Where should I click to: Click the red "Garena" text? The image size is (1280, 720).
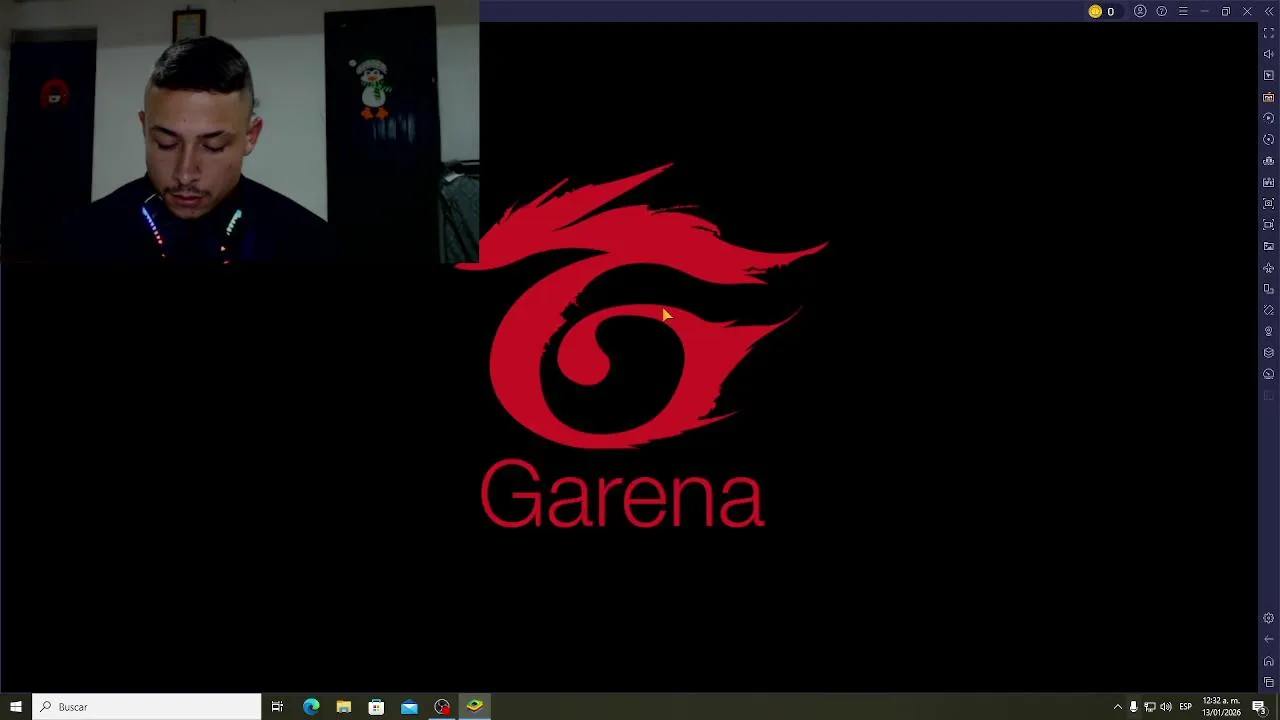pyautogui.click(x=622, y=494)
